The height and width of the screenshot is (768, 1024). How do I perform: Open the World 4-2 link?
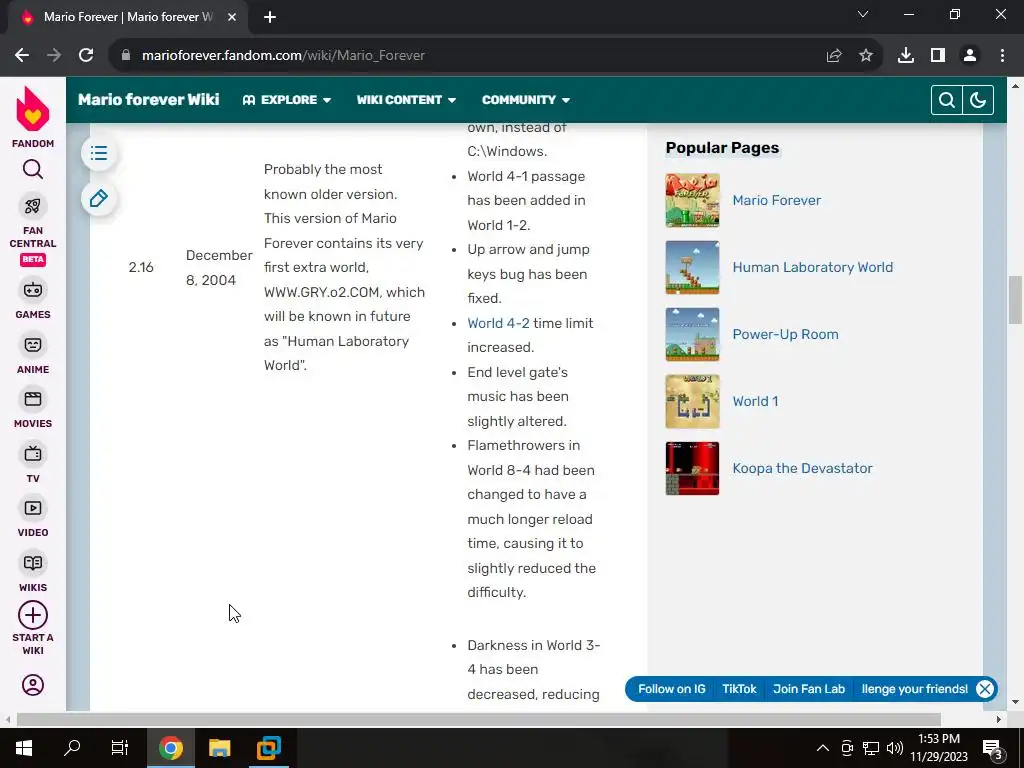pyautogui.click(x=498, y=323)
